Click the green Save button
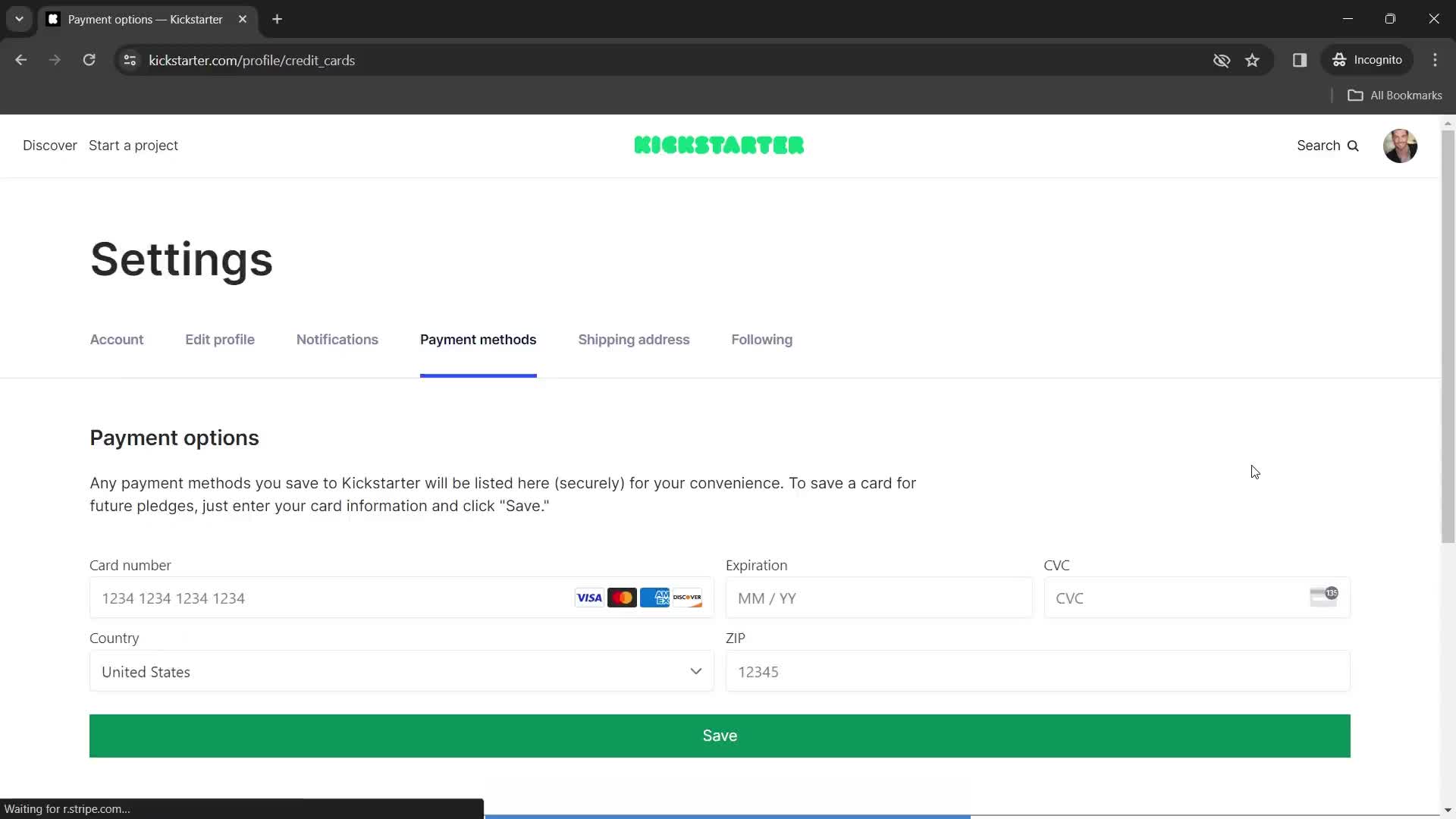The height and width of the screenshot is (819, 1456). tap(720, 735)
